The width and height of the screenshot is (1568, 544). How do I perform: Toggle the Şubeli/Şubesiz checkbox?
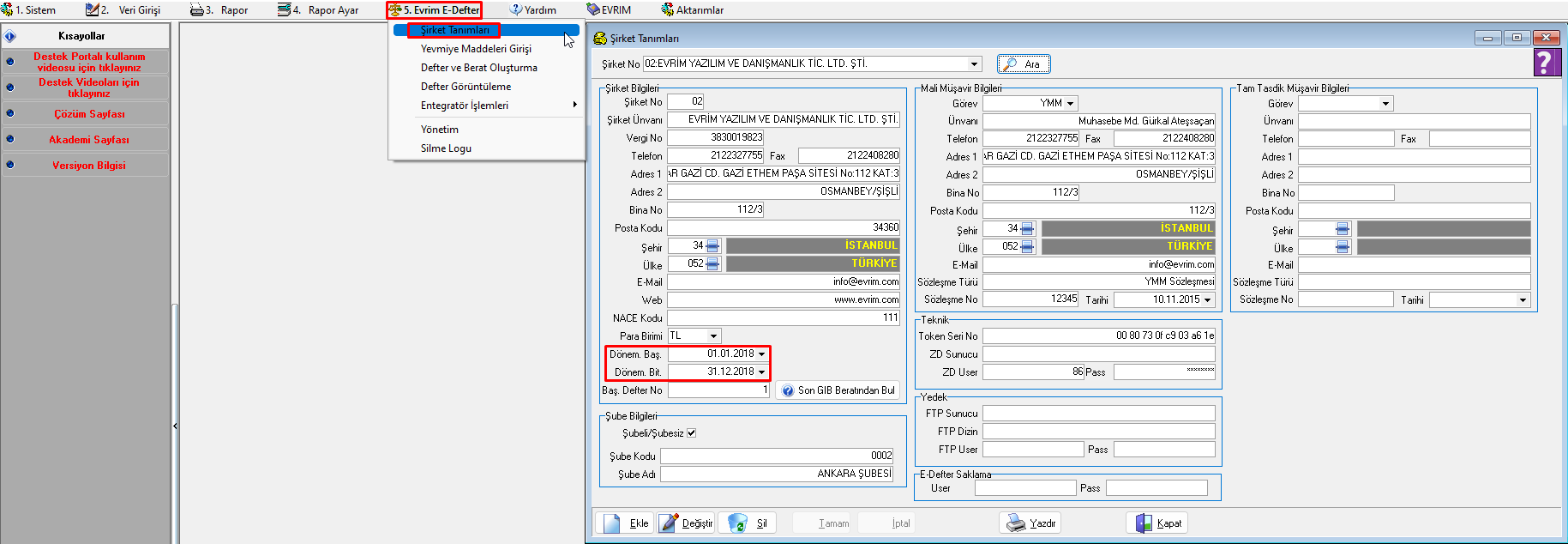691,433
